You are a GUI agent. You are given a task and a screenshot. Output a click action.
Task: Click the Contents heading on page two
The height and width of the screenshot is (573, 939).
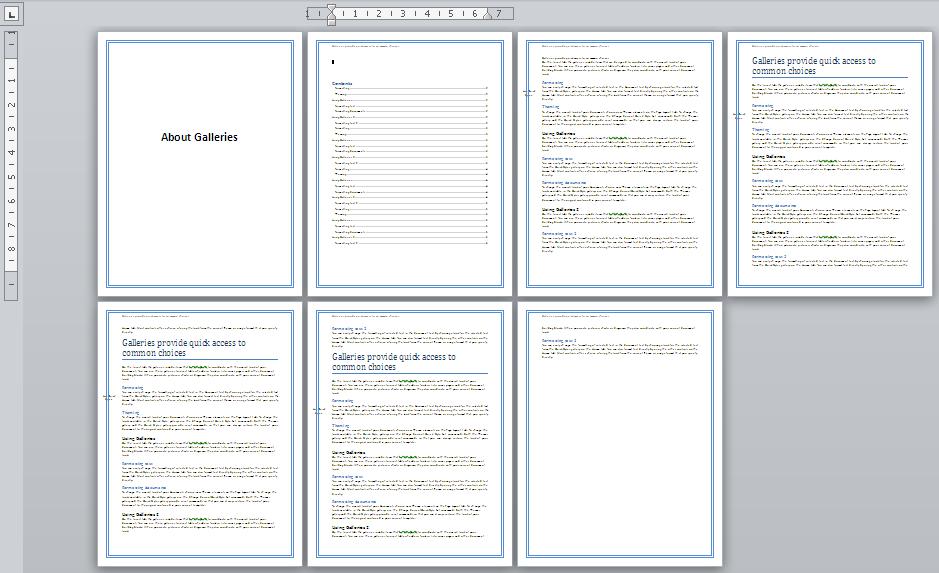coord(342,83)
